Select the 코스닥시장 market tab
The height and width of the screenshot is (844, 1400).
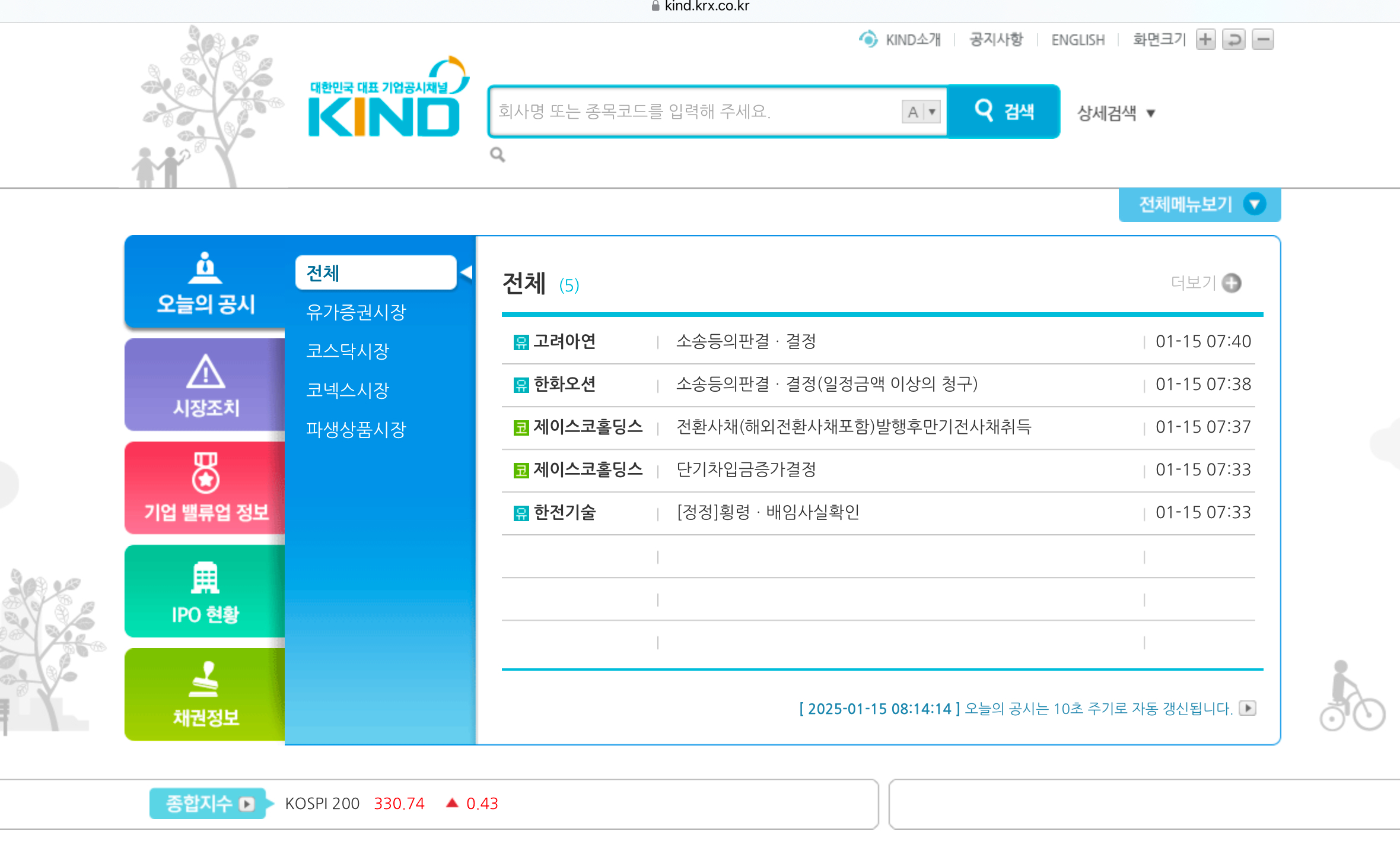pyautogui.click(x=348, y=351)
